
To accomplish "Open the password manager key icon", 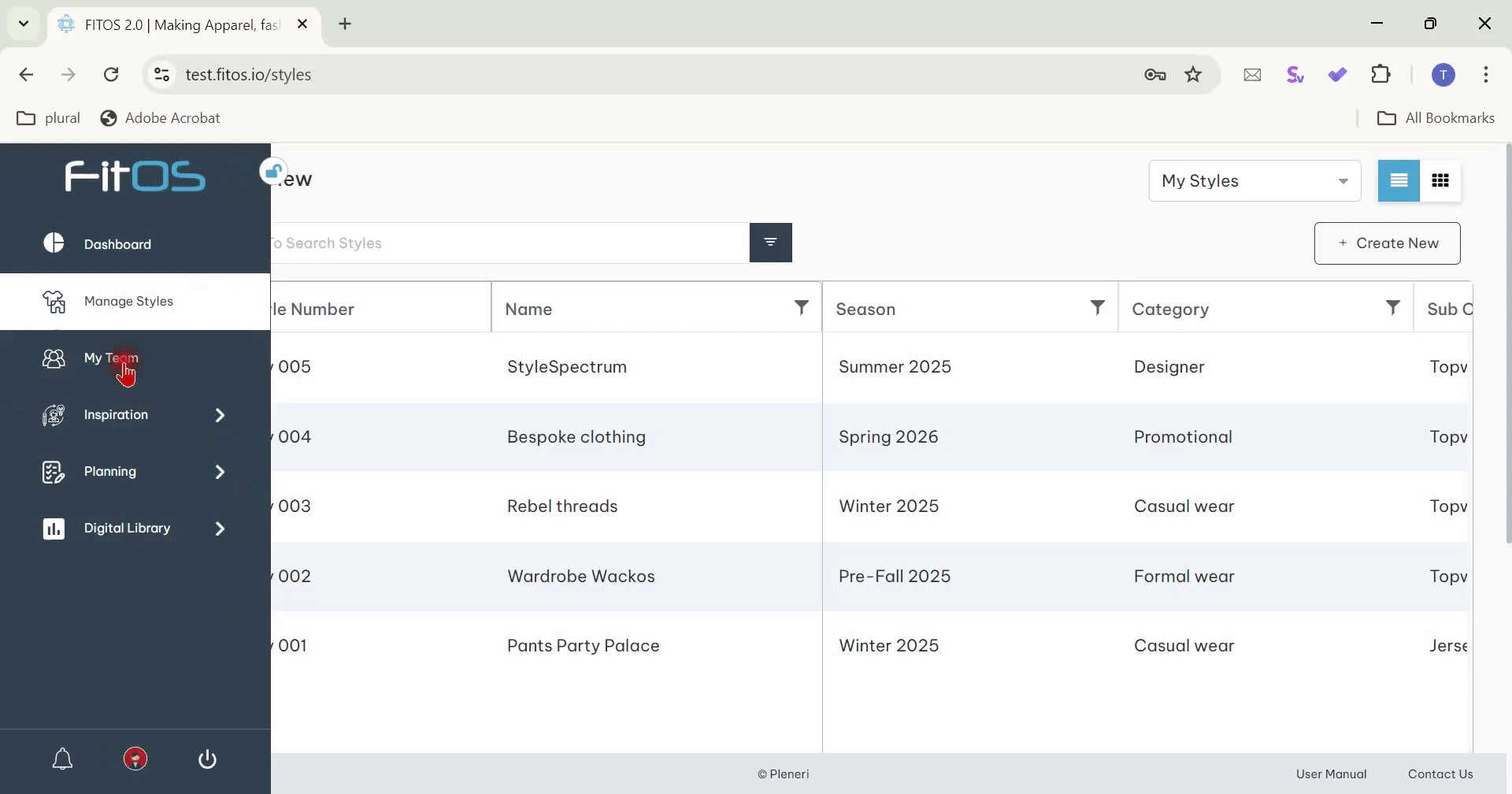I will [1155, 75].
